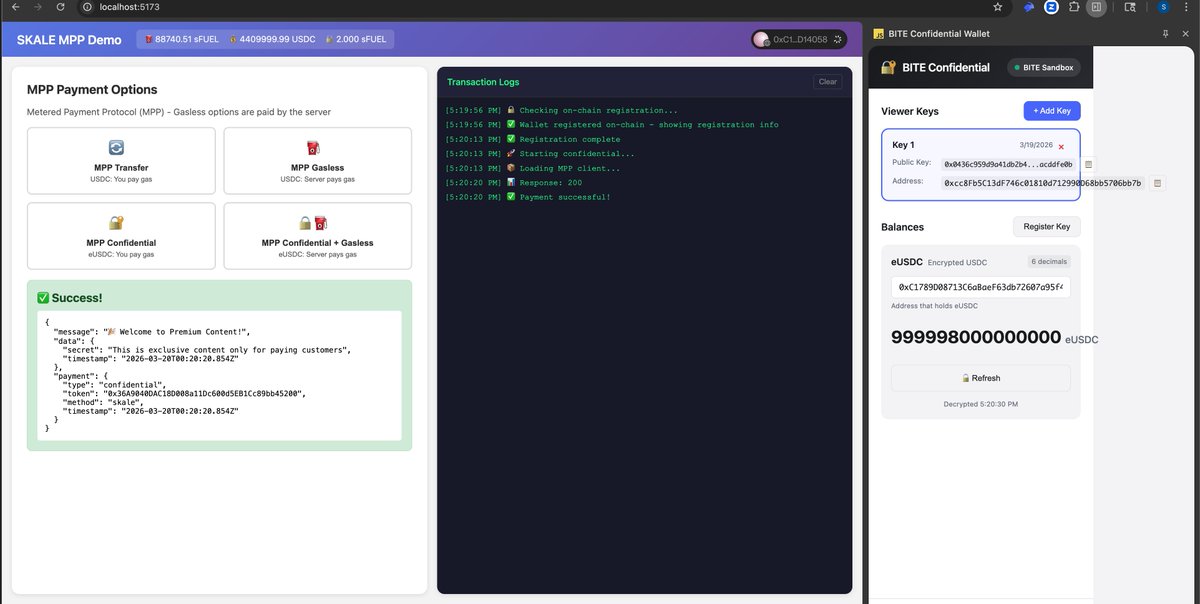The image size is (1200, 604).
Task: Choose MPP Confidential + Gasless option
Action: tap(317, 236)
